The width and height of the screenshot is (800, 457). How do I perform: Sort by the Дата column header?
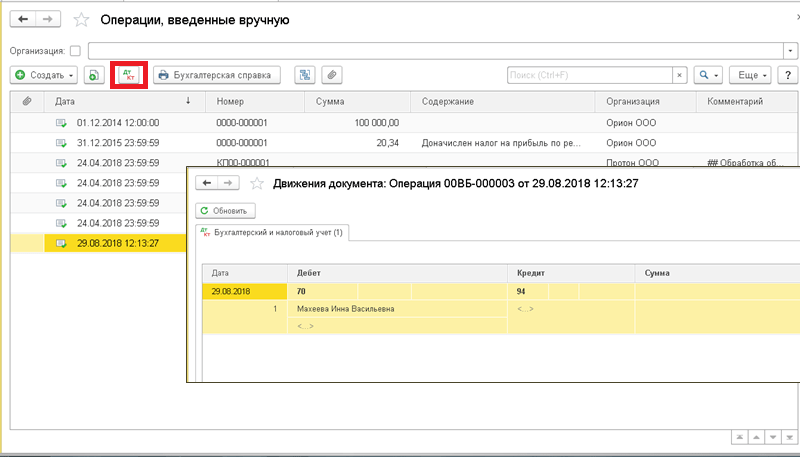pyautogui.click(x=124, y=101)
